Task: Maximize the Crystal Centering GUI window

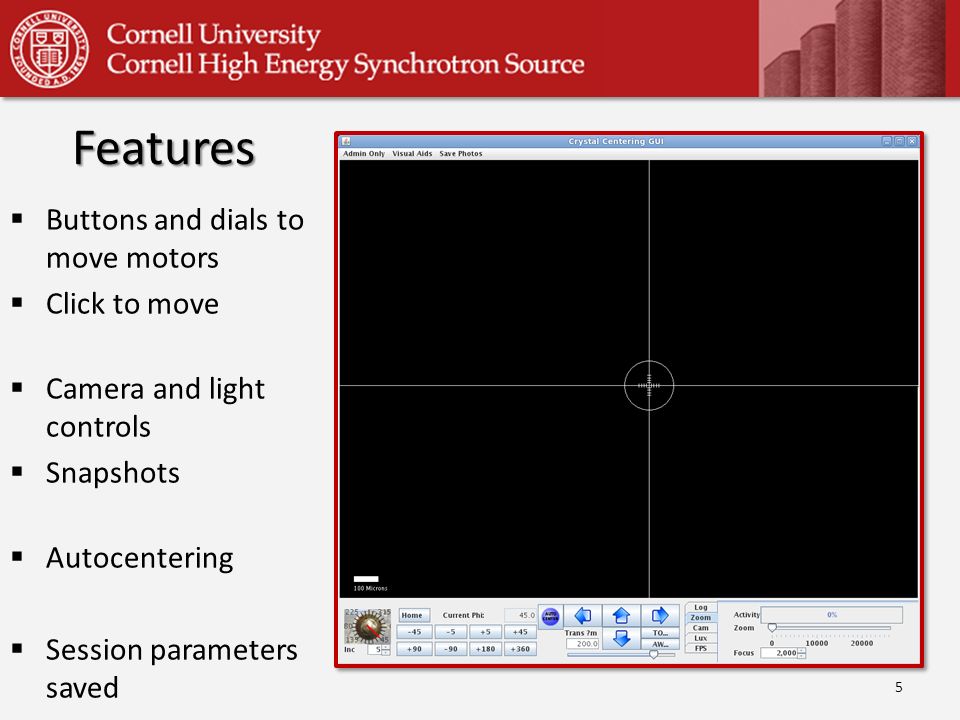Action: coord(899,141)
